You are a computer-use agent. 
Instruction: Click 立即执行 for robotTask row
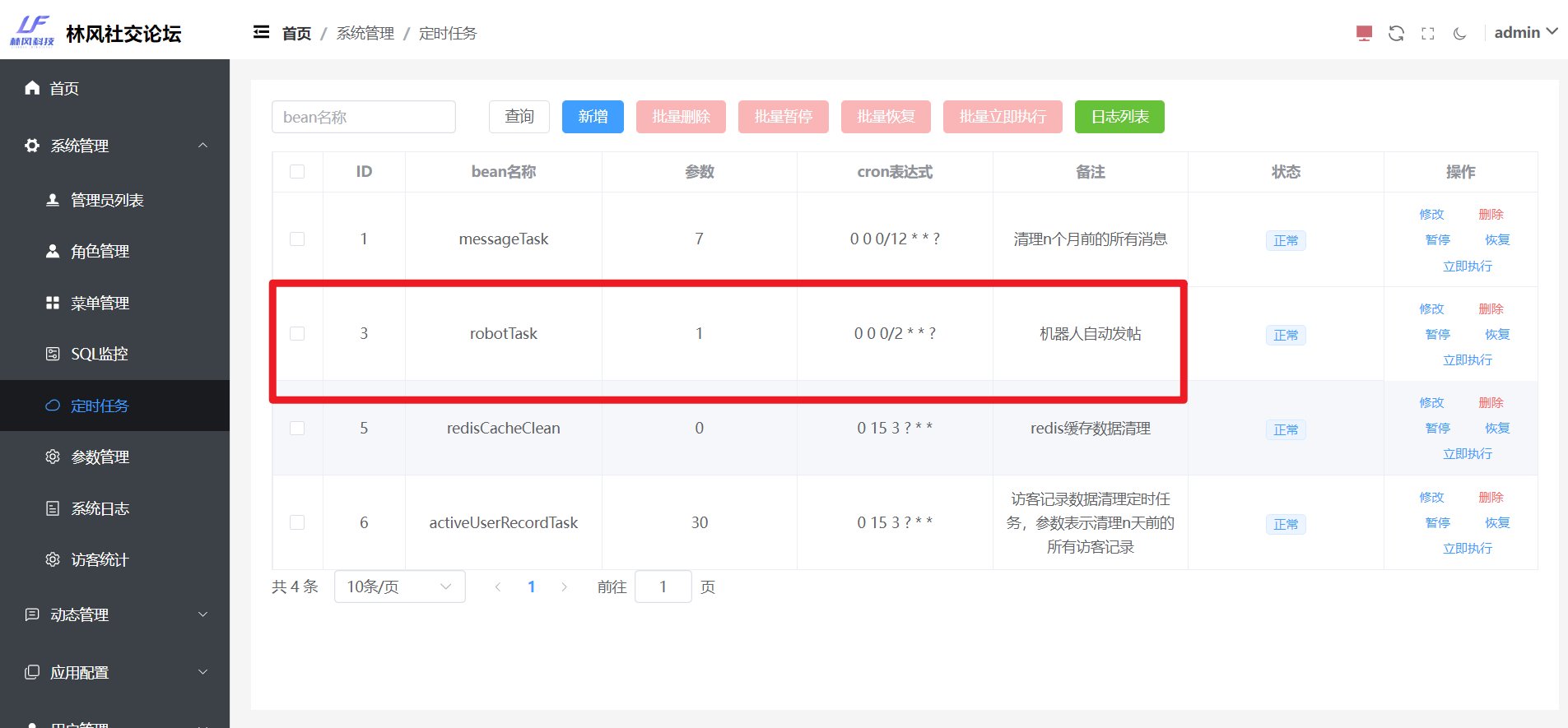1468,359
